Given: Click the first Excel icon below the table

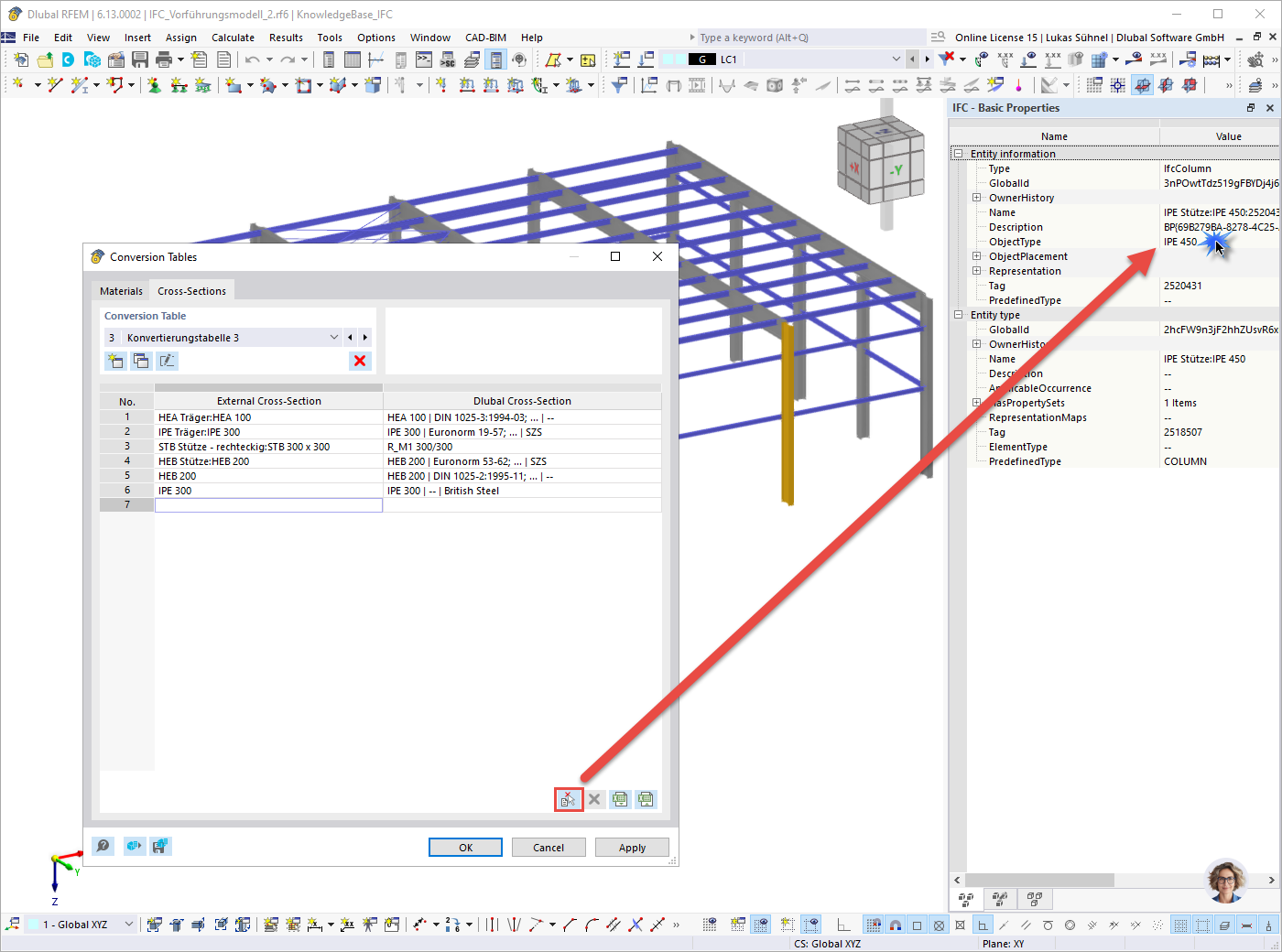Looking at the screenshot, I should (x=620, y=799).
